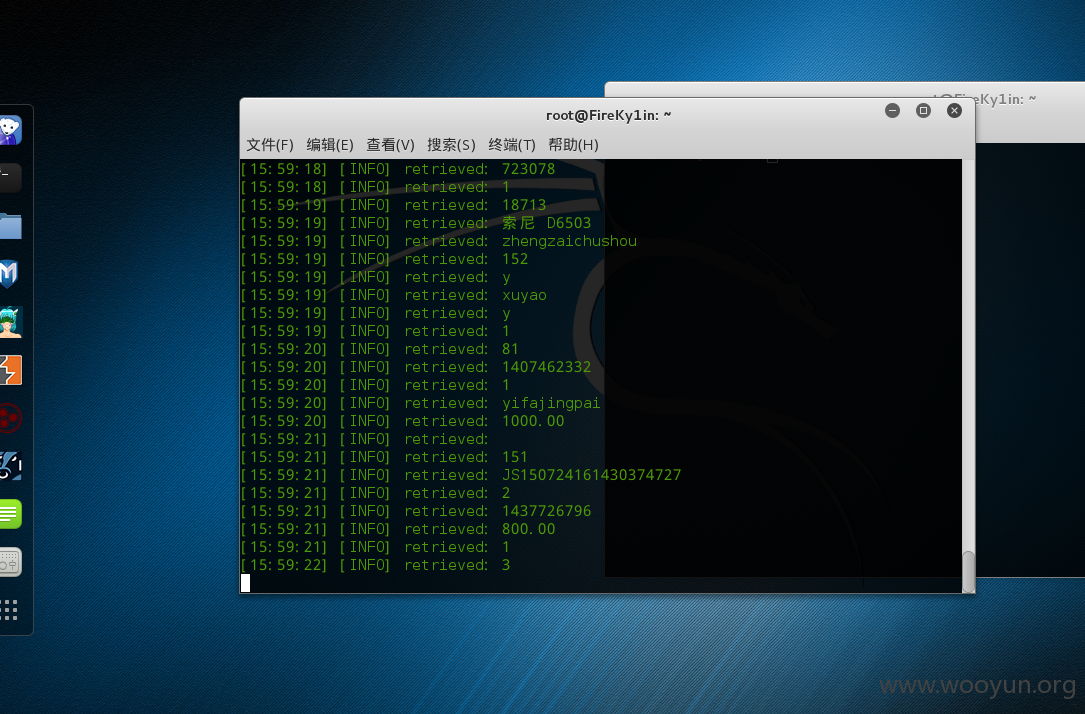Image resolution: width=1085 pixels, height=714 pixels.
Task: Close the front terminal window
Action: 954,111
